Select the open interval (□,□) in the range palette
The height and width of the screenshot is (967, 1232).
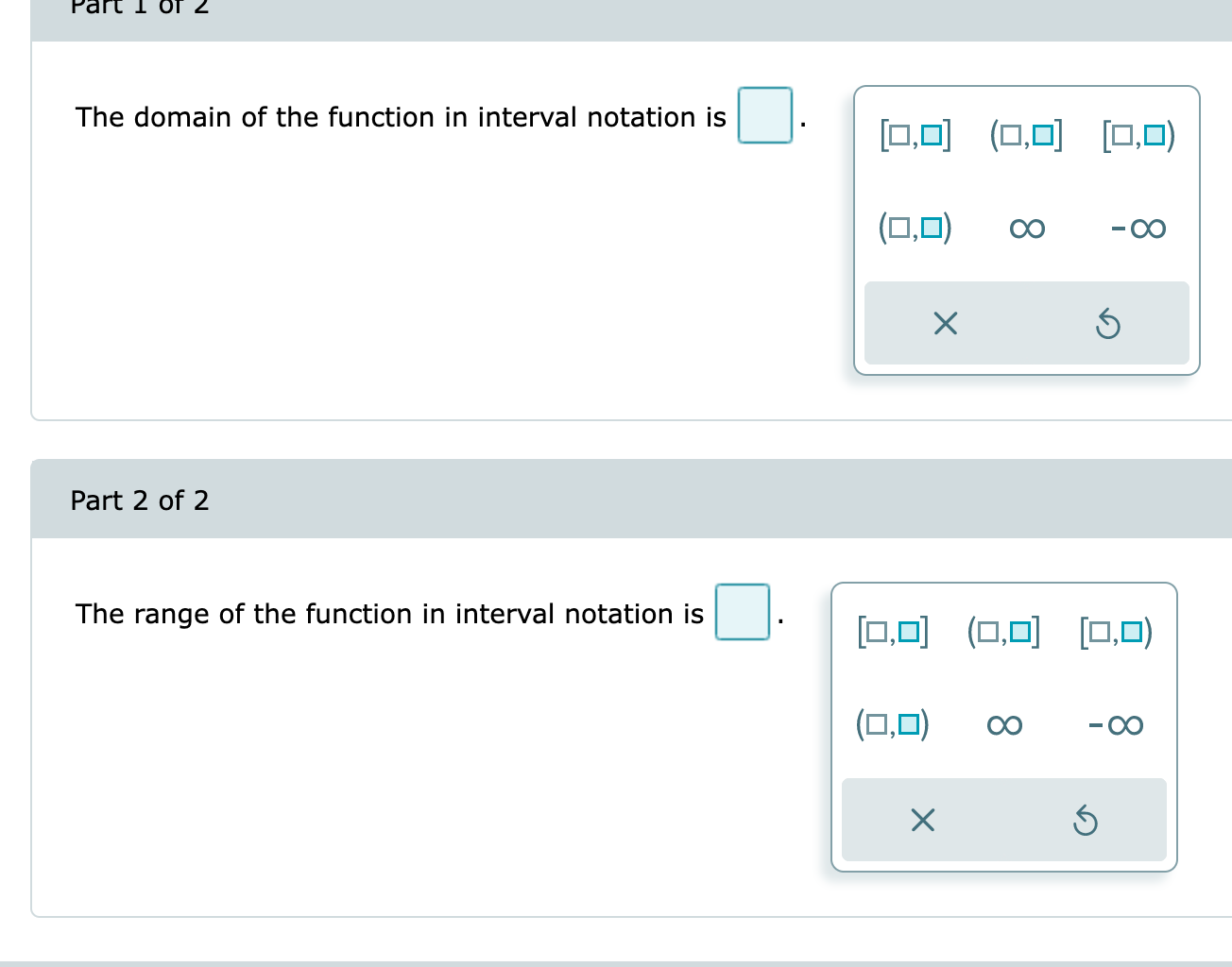point(893,724)
